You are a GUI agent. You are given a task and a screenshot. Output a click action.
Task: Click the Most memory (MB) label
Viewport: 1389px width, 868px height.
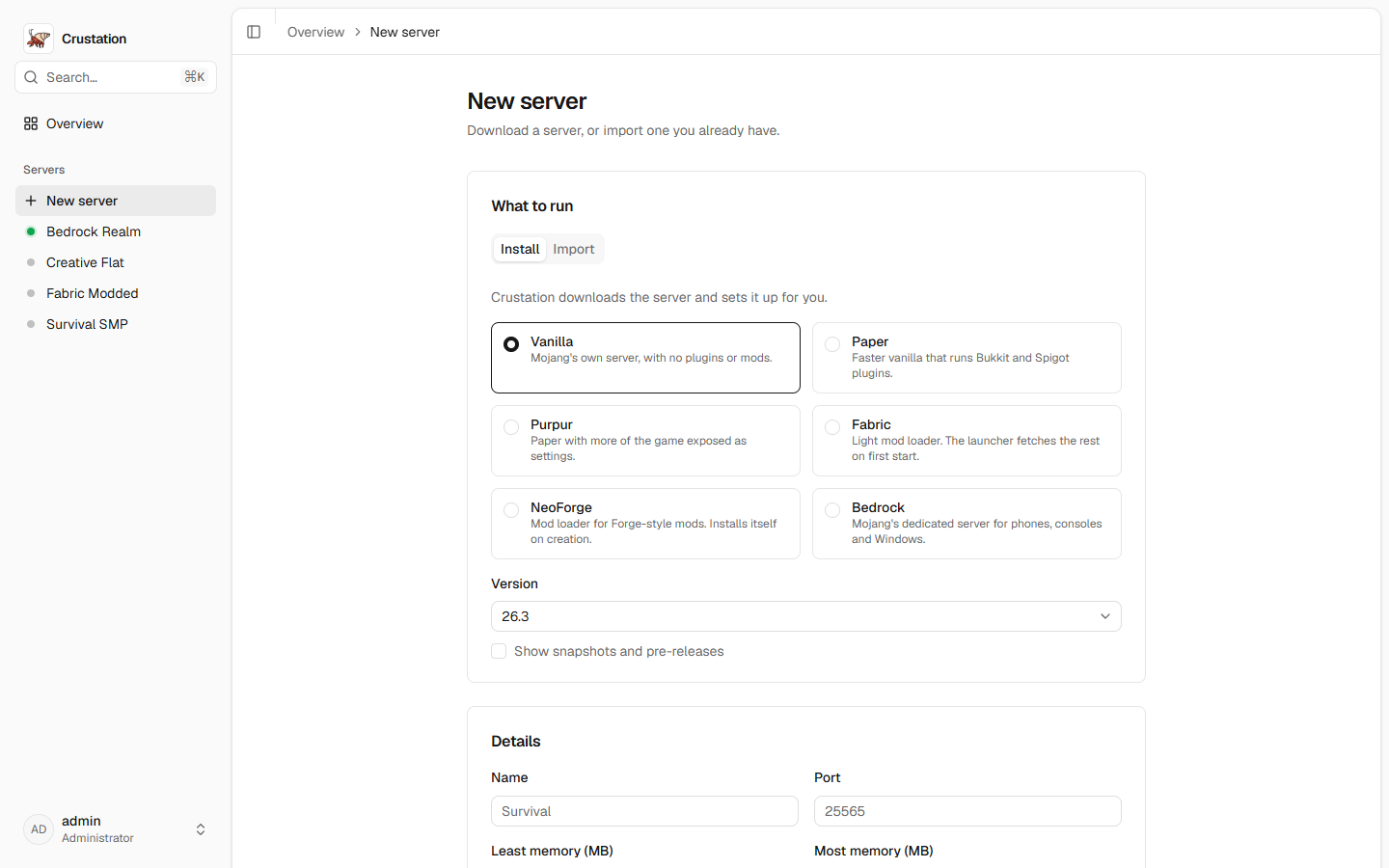click(x=874, y=851)
